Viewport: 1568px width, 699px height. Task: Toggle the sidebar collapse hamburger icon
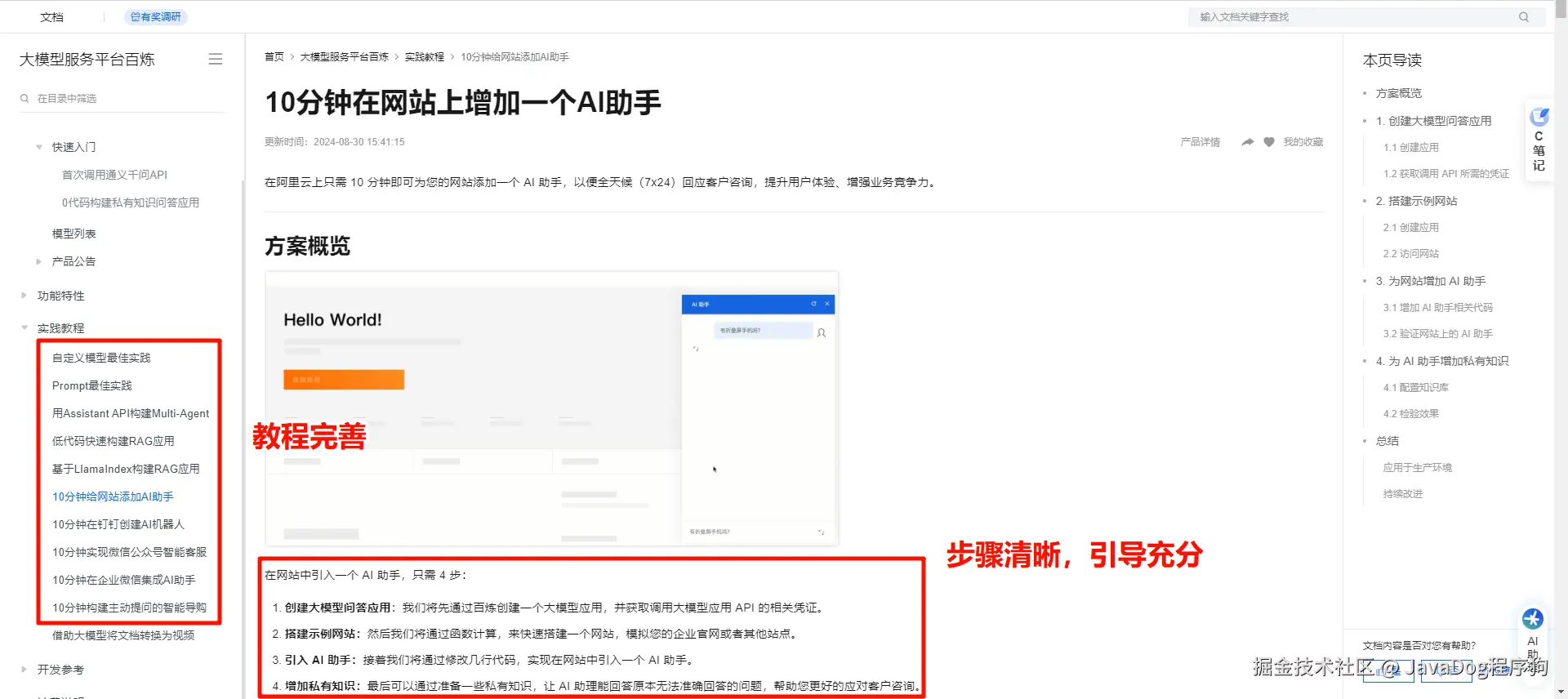coord(216,59)
